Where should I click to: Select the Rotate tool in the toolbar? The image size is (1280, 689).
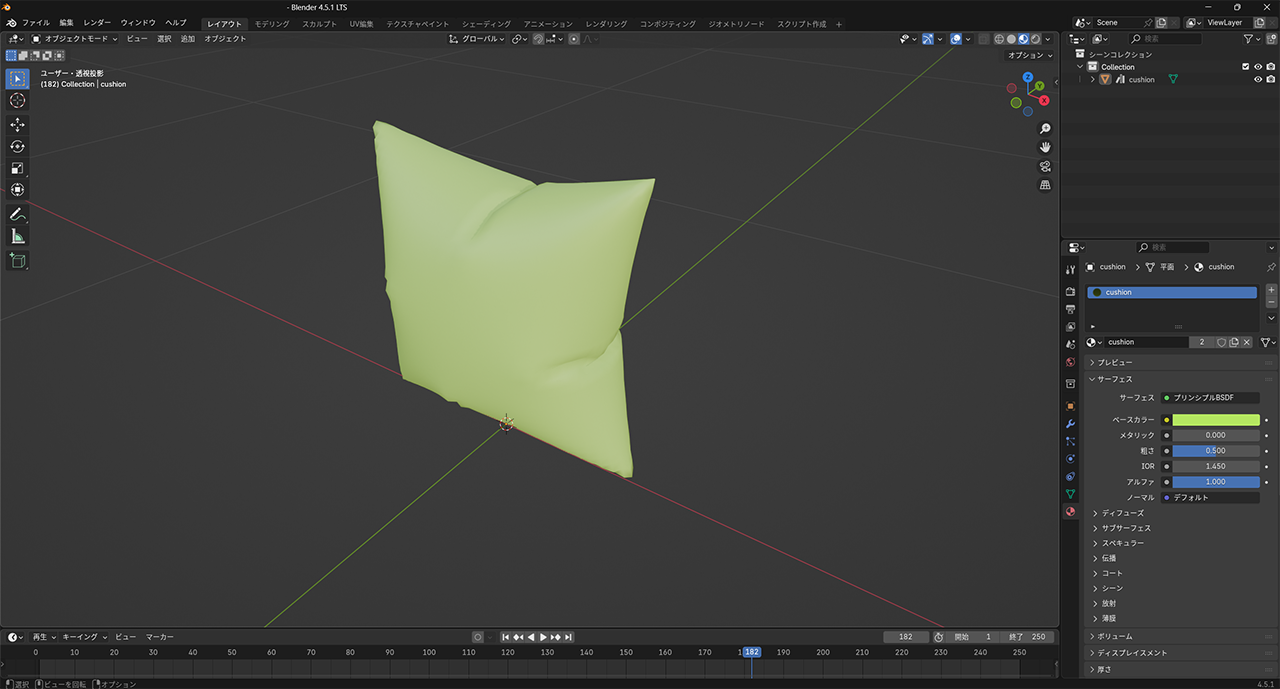(17, 146)
